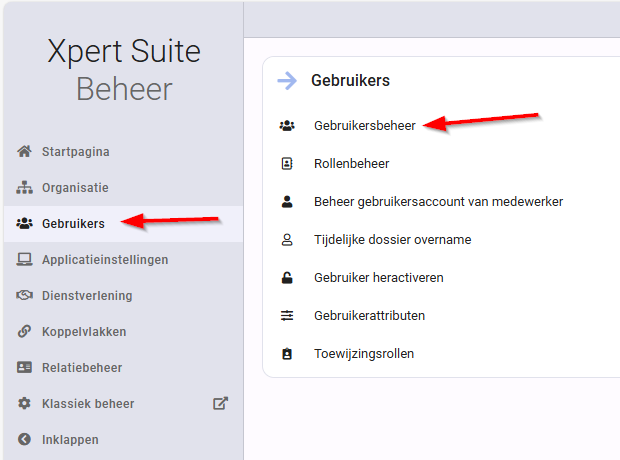Click the Applicatieinstellingen laptop icon
The image size is (620, 460).
[25, 259]
